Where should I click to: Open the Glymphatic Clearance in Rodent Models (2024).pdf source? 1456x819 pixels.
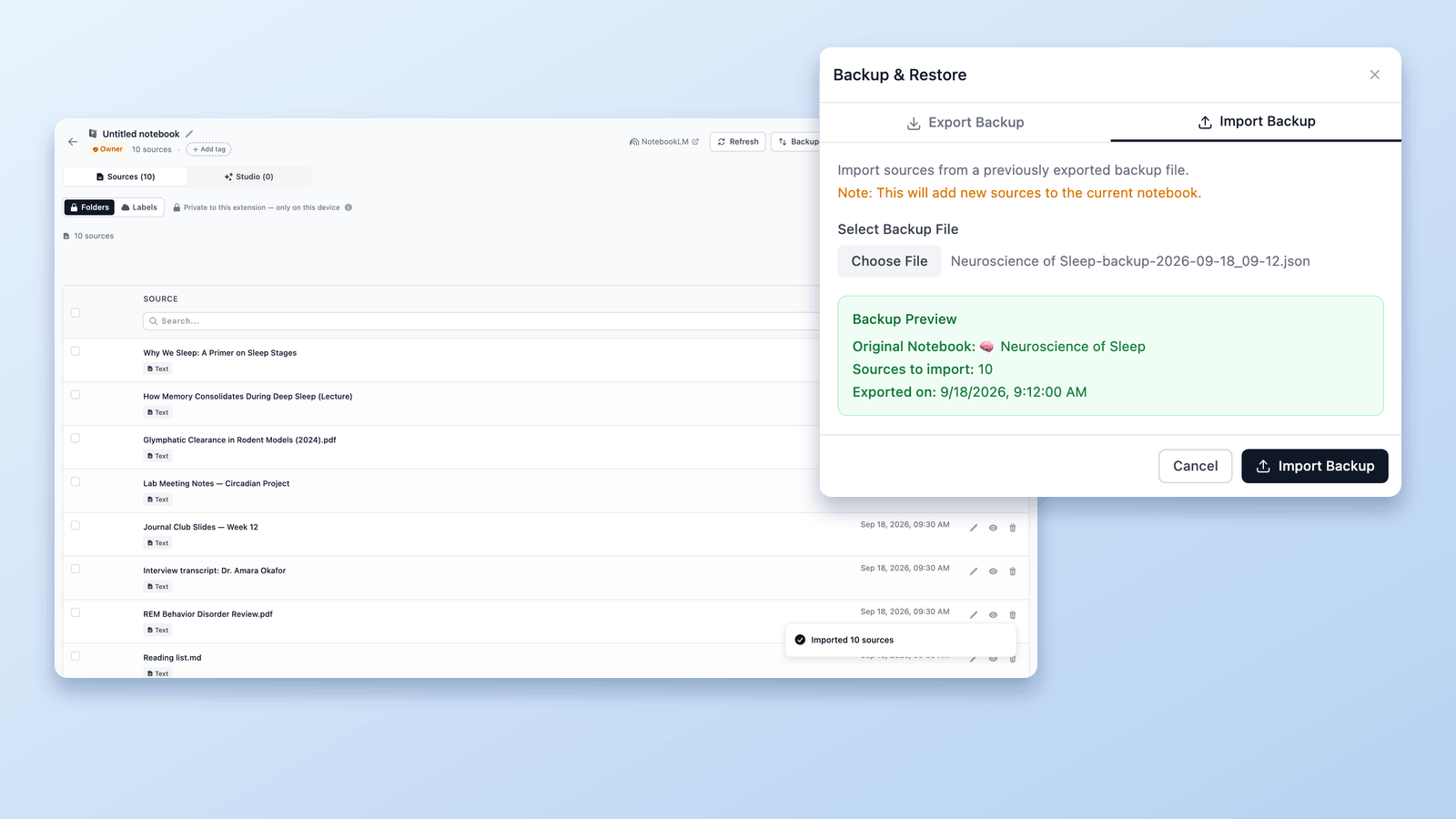(239, 440)
